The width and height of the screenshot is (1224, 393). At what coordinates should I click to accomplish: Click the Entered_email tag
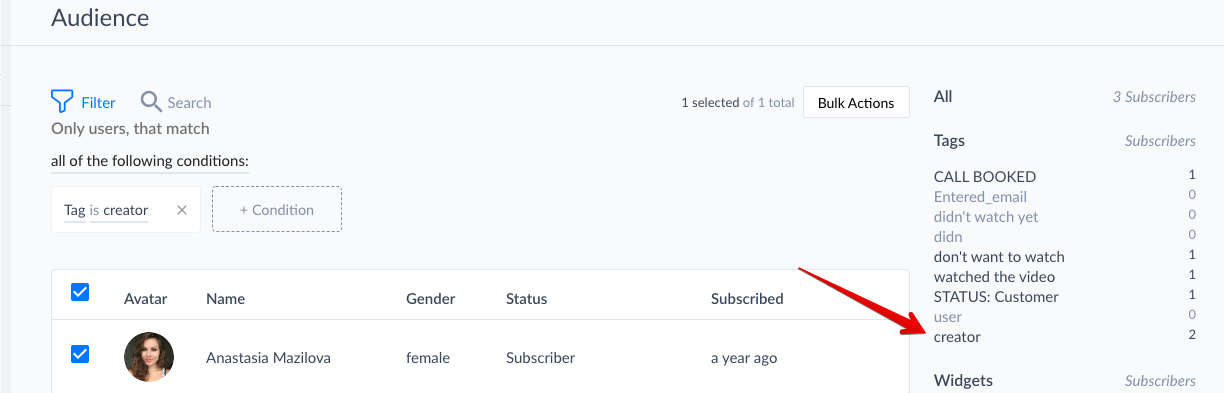click(x=980, y=197)
